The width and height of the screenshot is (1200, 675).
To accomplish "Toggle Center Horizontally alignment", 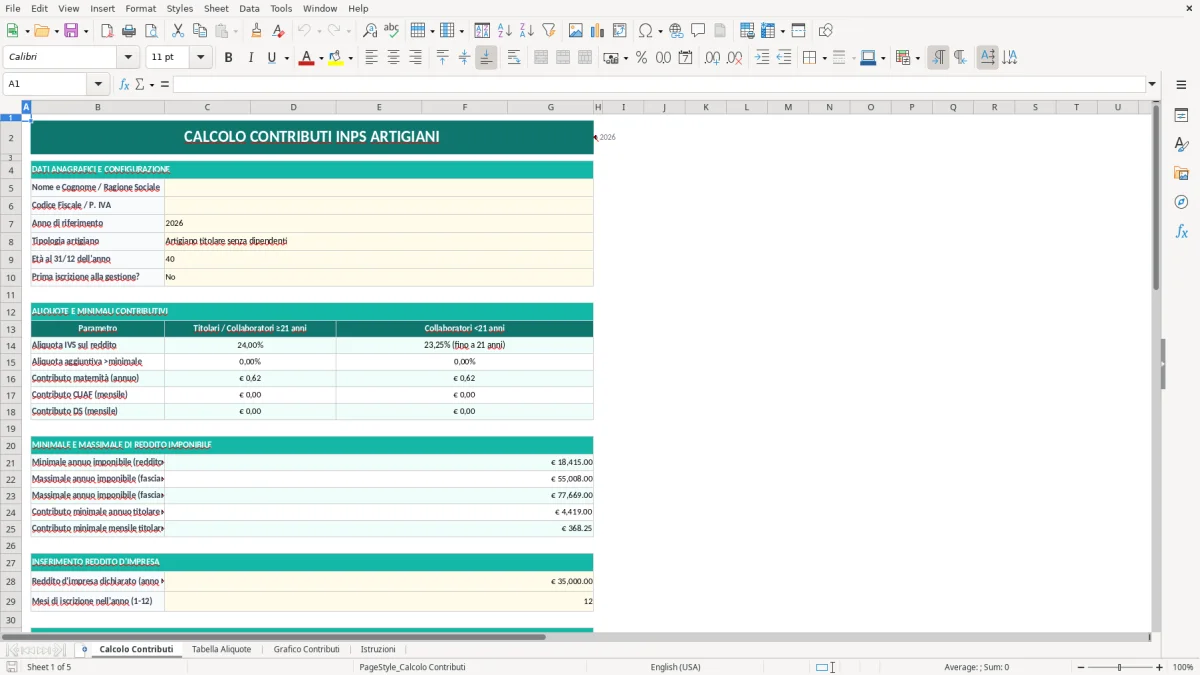I will [x=394, y=58].
